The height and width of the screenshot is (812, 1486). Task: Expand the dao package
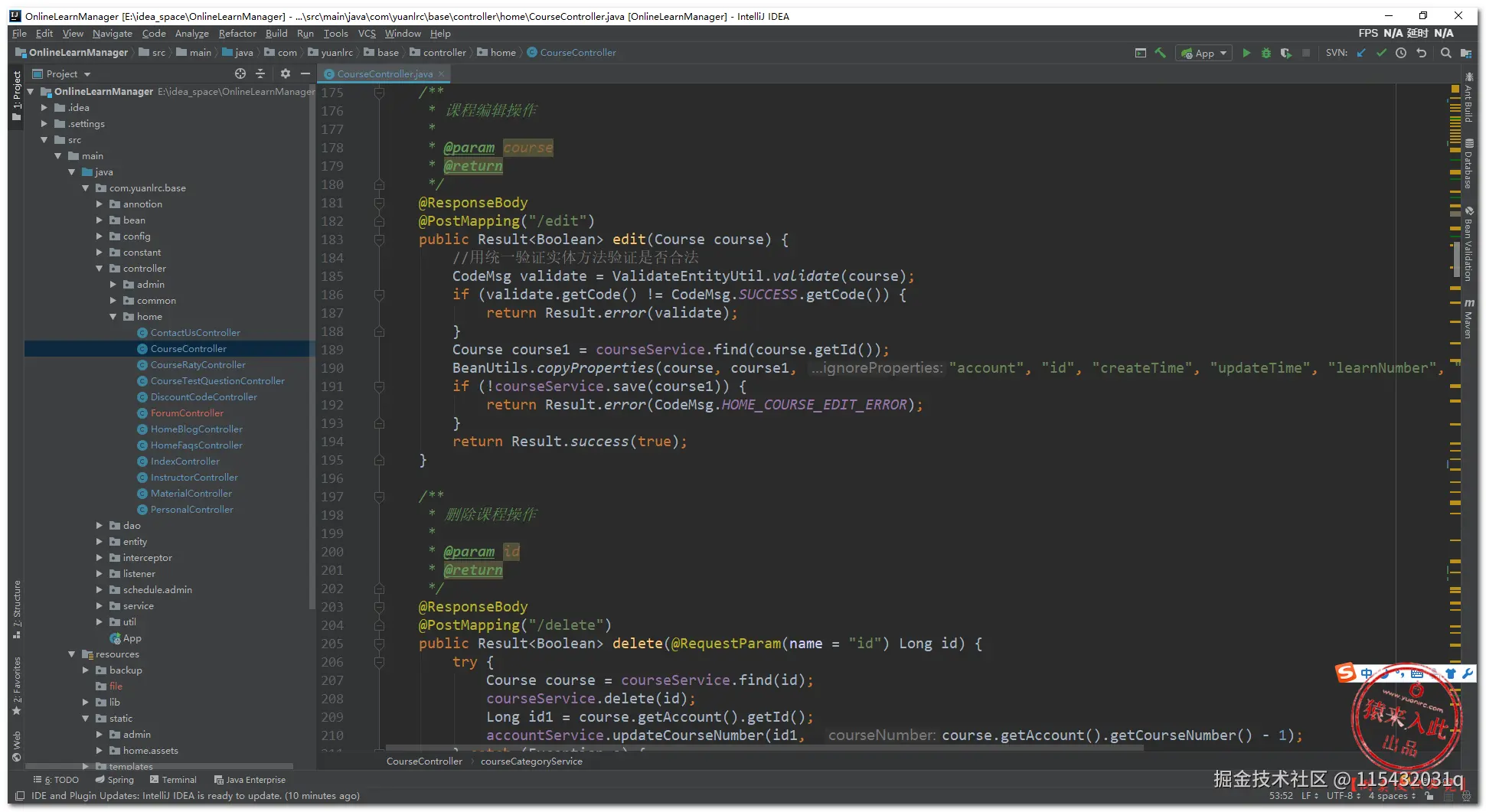(x=100, y=526)
